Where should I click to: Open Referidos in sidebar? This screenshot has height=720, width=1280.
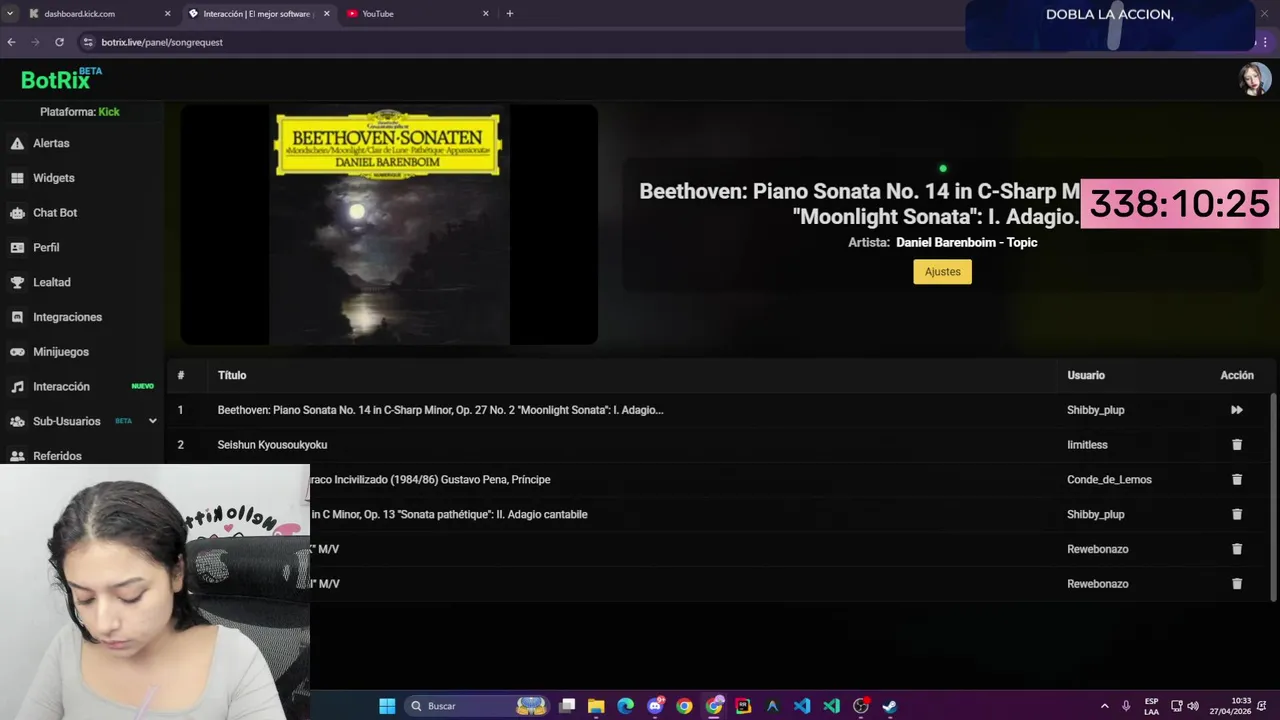click(x=82, y=455)
